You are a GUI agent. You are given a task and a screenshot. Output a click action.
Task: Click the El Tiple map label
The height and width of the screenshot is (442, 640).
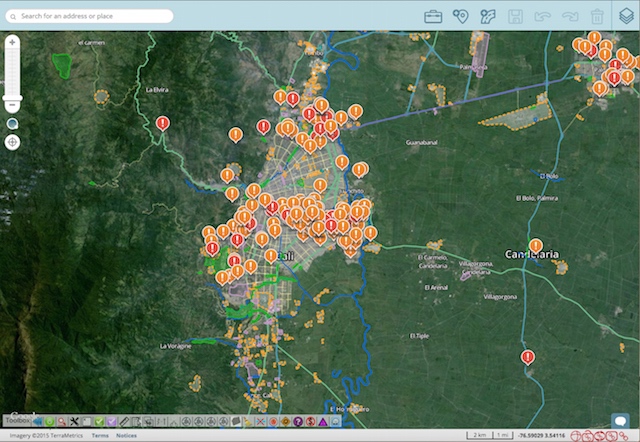click(419, 336)
